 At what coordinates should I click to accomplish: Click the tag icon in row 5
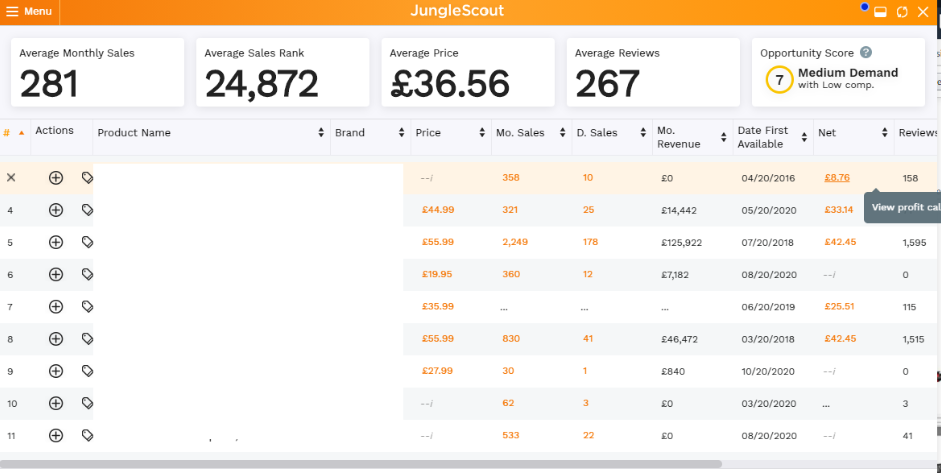coord(87,242)
